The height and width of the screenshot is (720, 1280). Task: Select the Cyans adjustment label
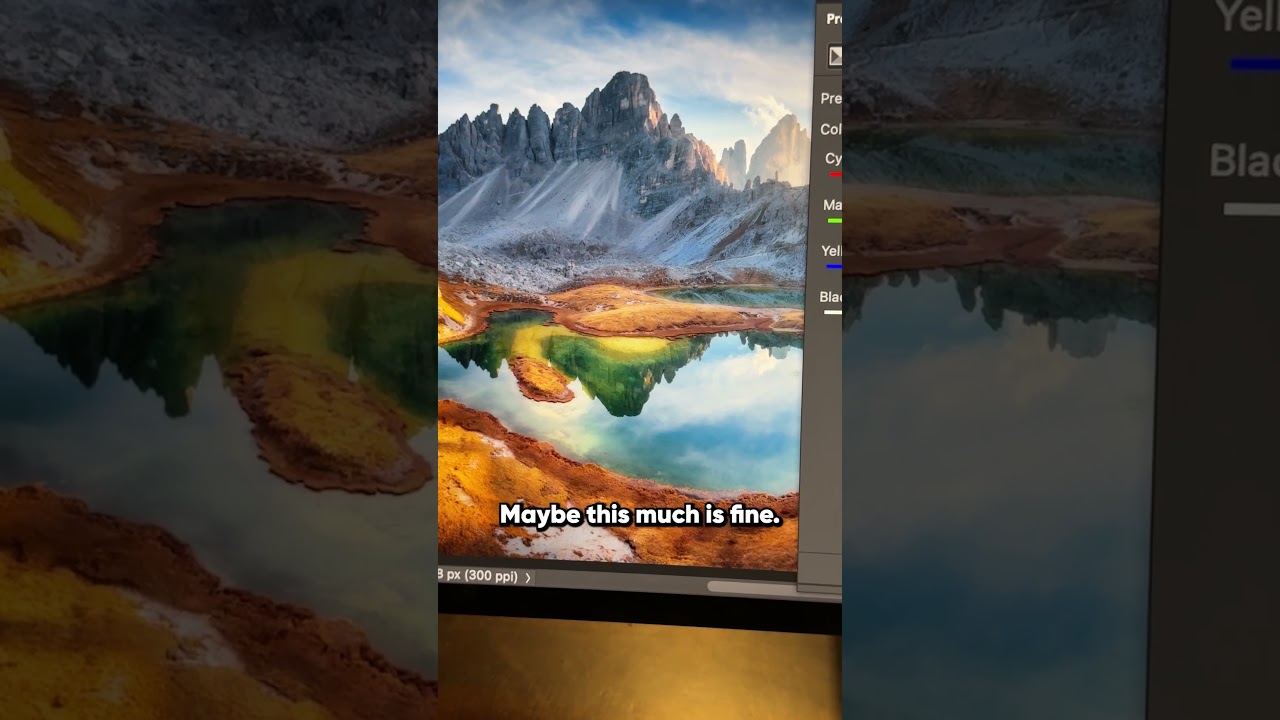pos(832,160)
